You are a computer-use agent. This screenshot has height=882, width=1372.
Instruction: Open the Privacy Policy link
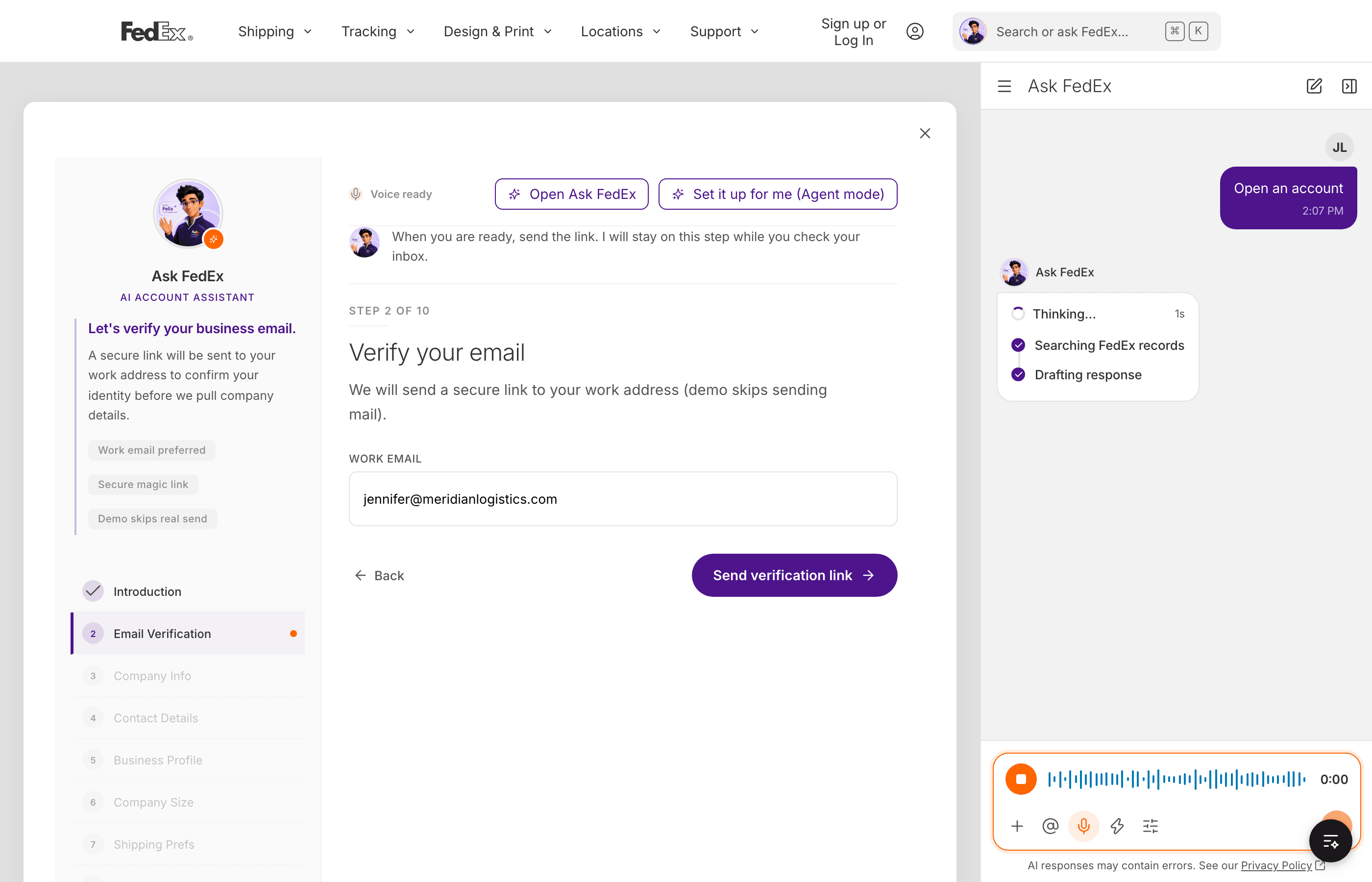(1276, 865)
